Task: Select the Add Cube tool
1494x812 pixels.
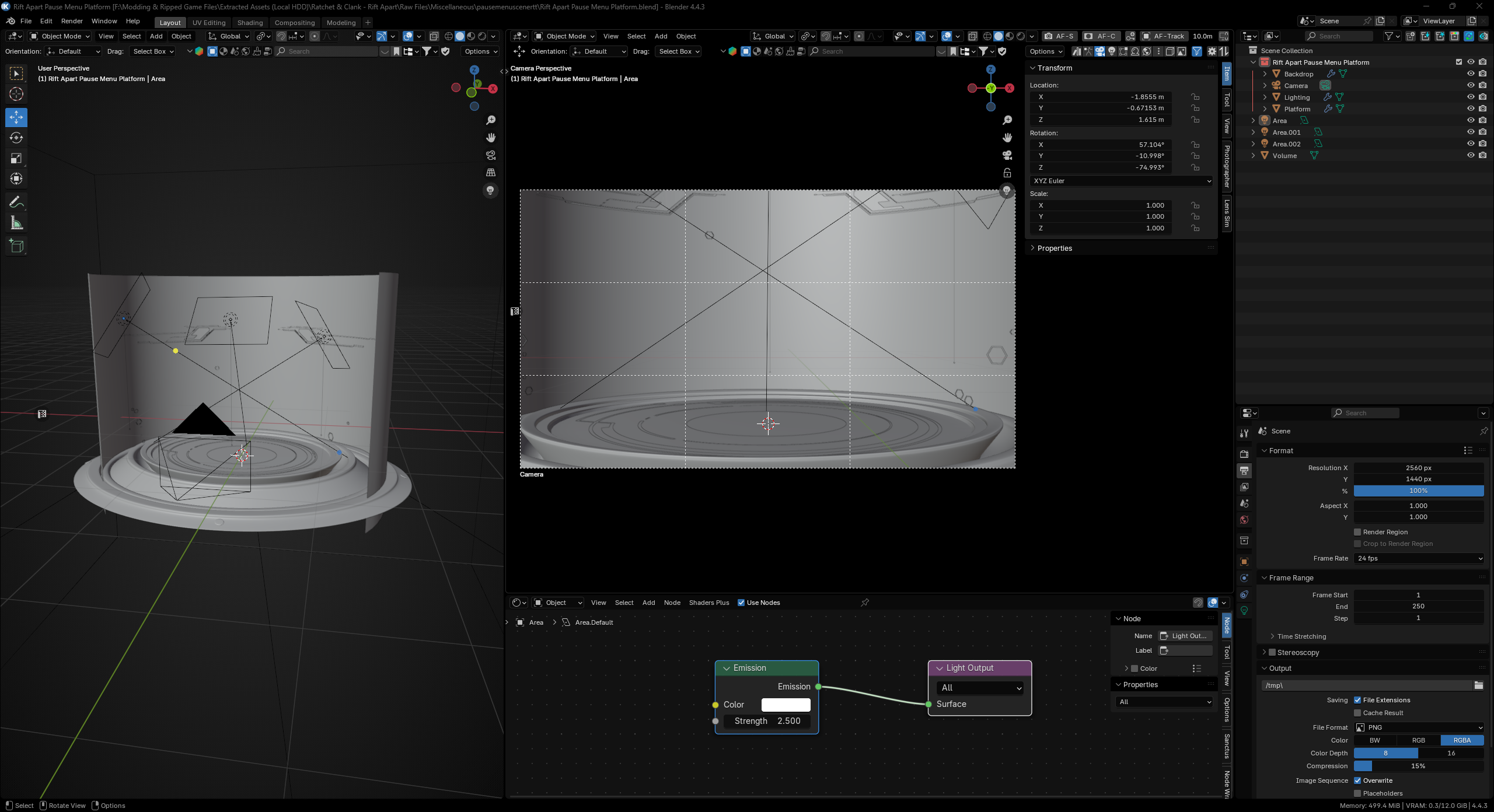Action: click(16, 246)
